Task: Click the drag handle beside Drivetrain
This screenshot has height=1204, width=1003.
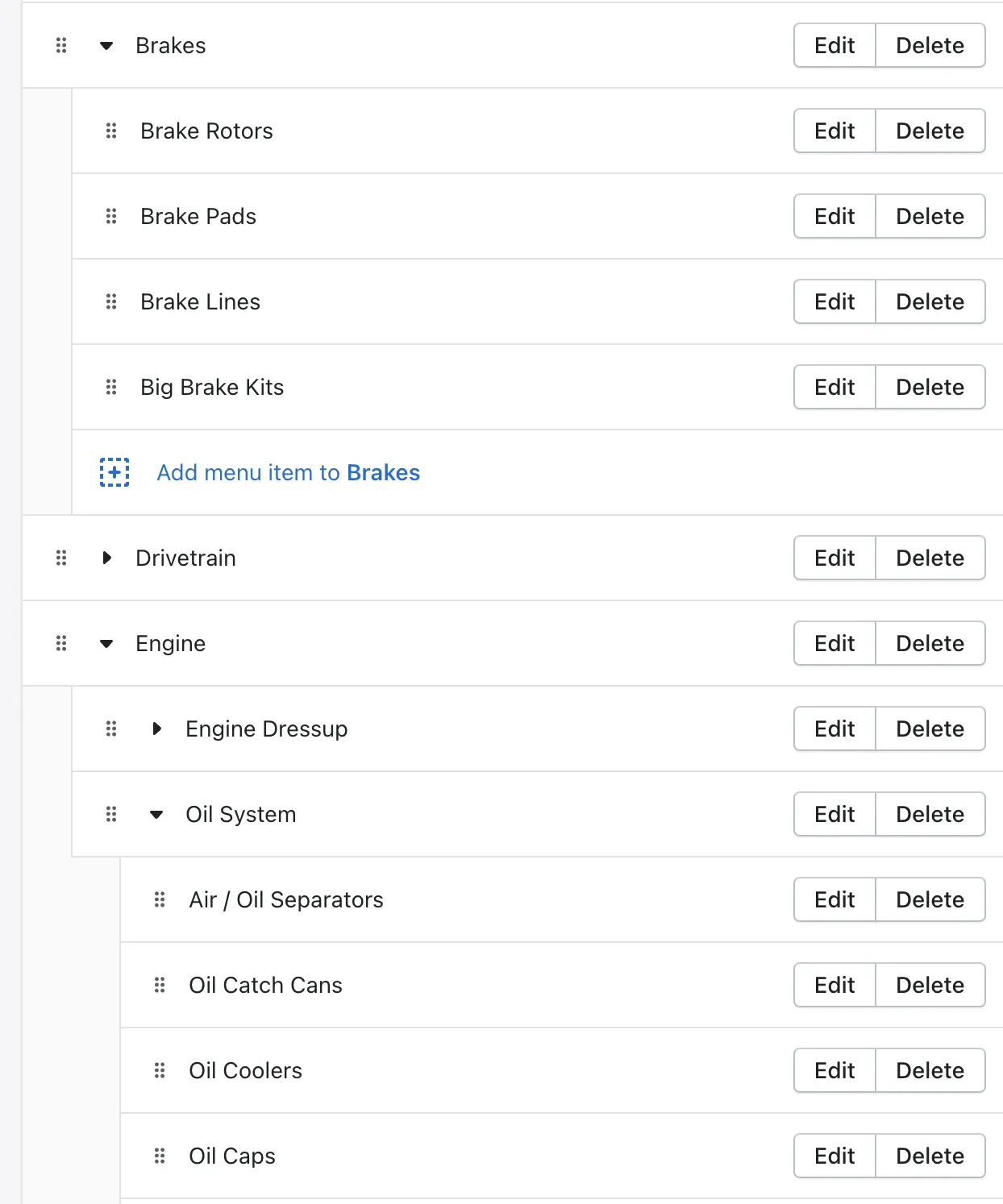Action: point(61,558)
